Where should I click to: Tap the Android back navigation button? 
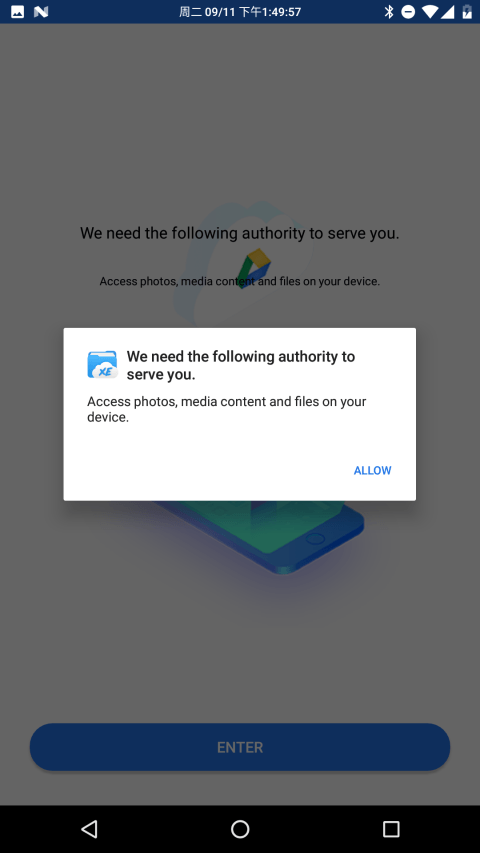89,829
